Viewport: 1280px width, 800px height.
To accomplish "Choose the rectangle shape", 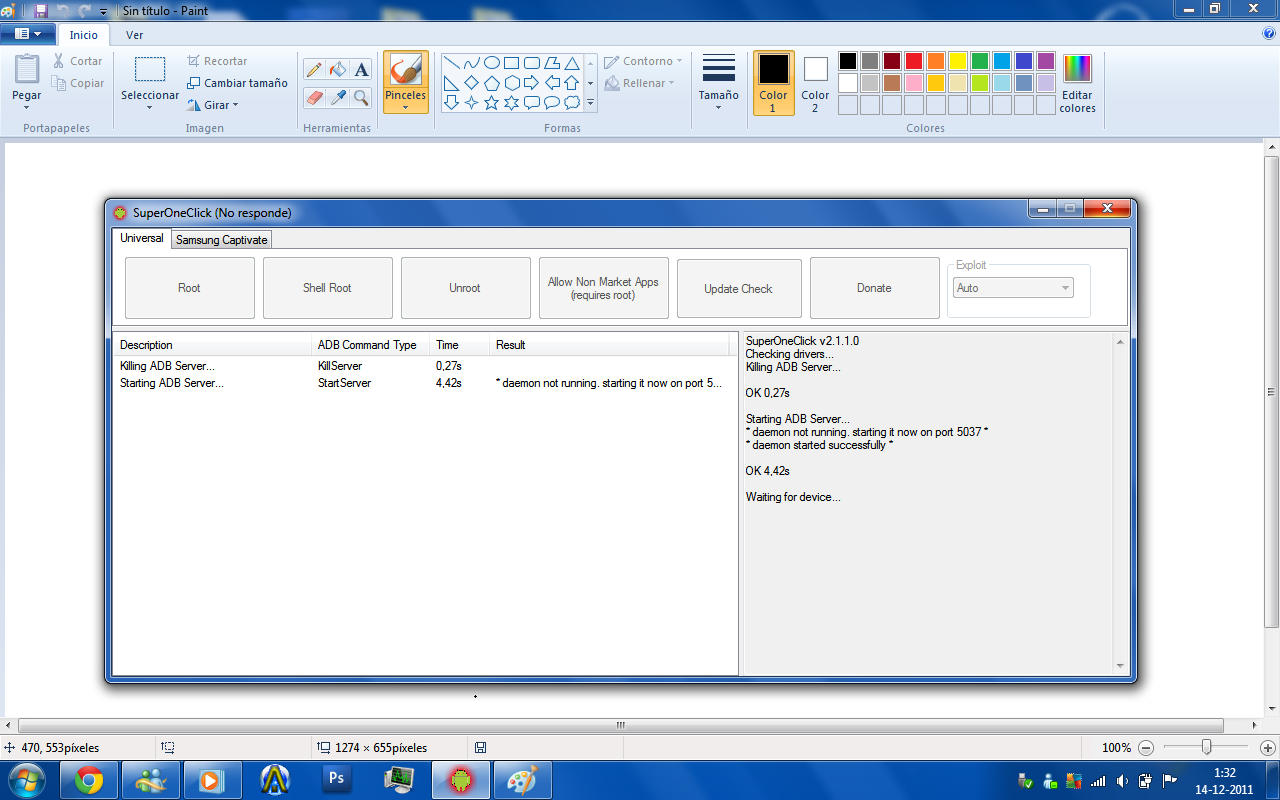I will 511,63.
